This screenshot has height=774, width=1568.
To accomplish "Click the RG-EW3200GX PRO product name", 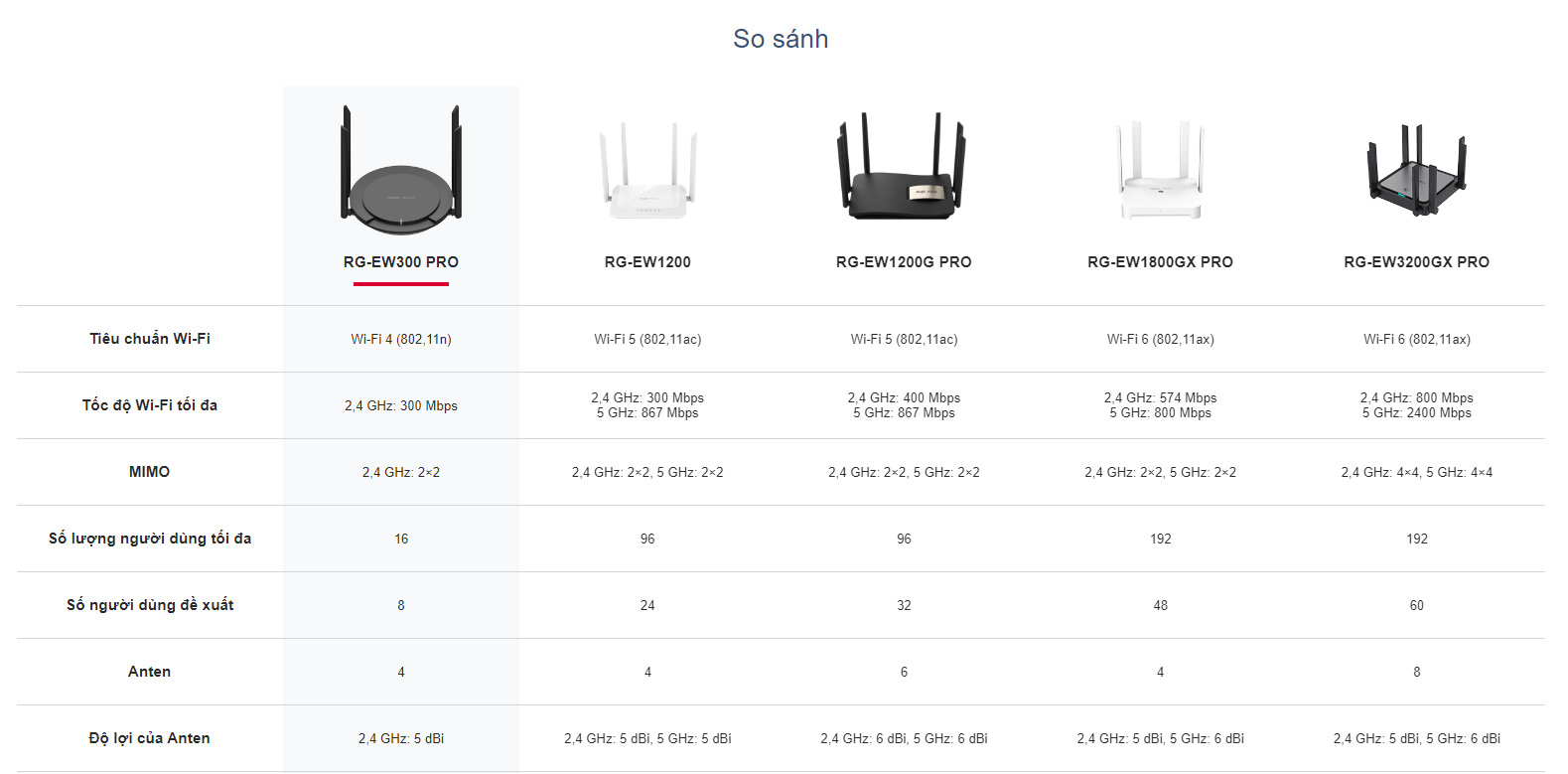I will pyautogui.click(x=1417, y=262).
